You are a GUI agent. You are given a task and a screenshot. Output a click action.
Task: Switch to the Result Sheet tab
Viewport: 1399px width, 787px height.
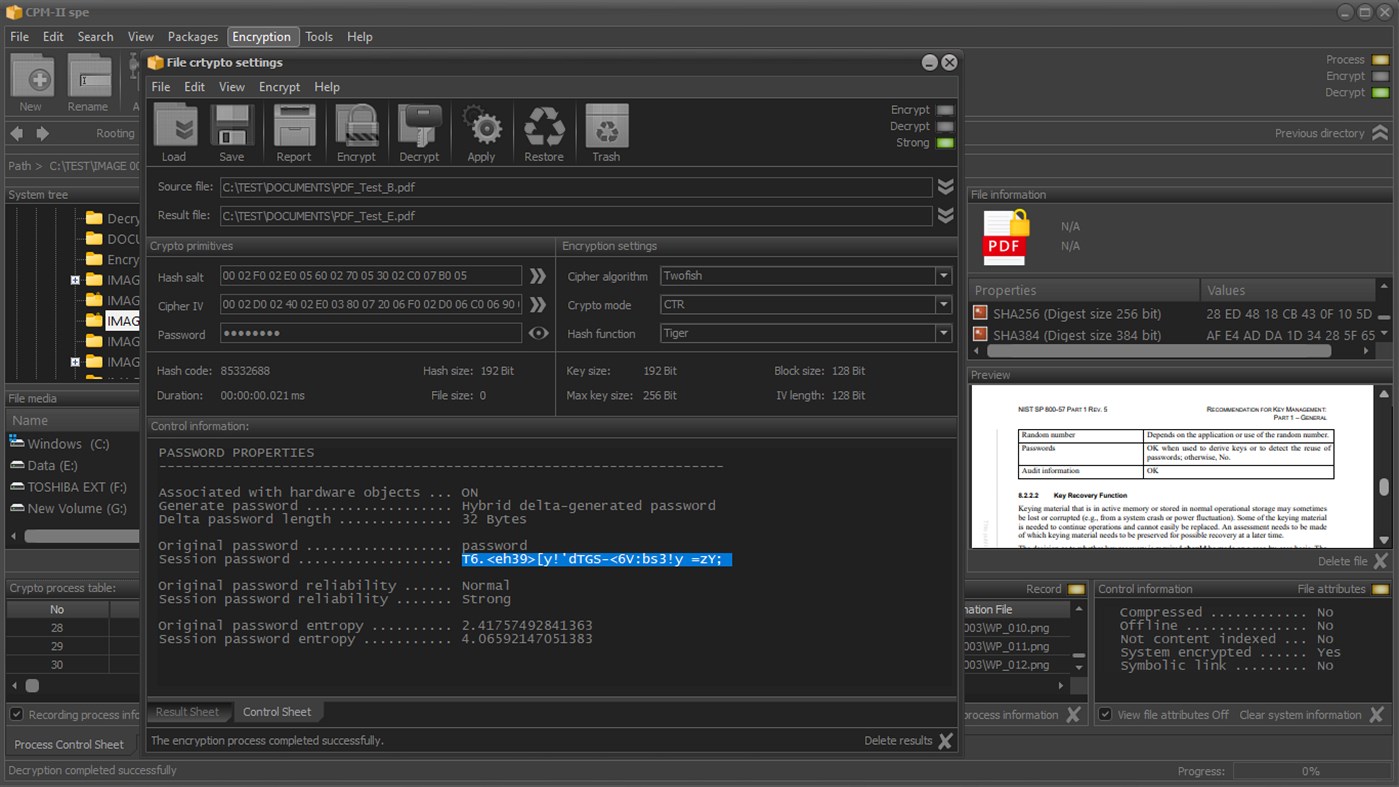(x=187, y=712)
